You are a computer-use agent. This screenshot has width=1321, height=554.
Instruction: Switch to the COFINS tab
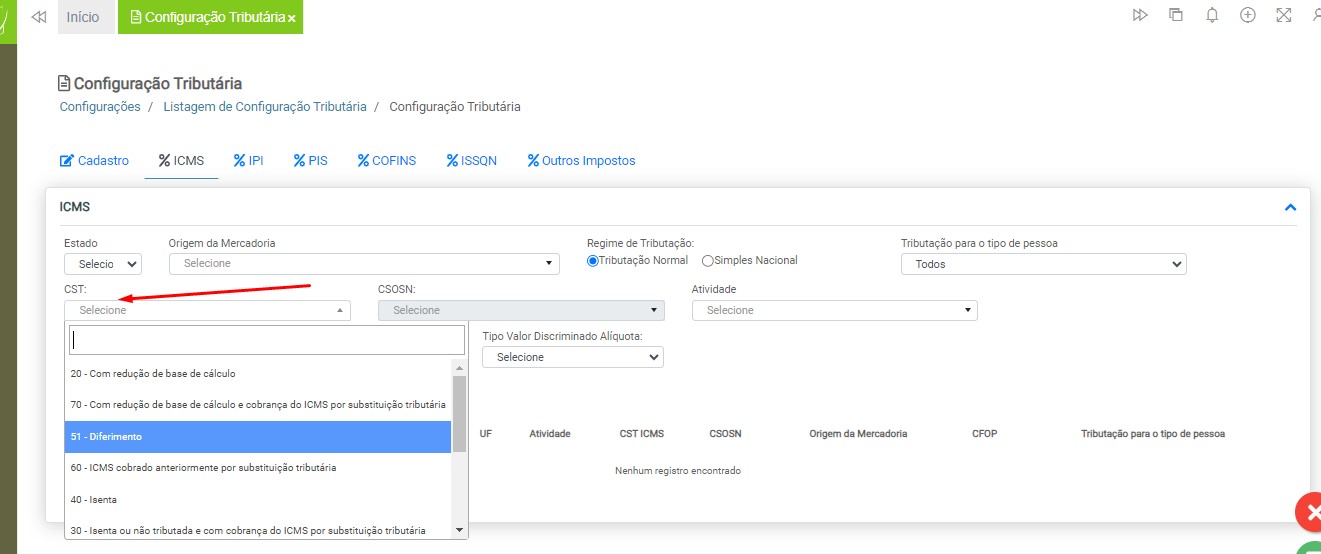click(x=386, y=160)
